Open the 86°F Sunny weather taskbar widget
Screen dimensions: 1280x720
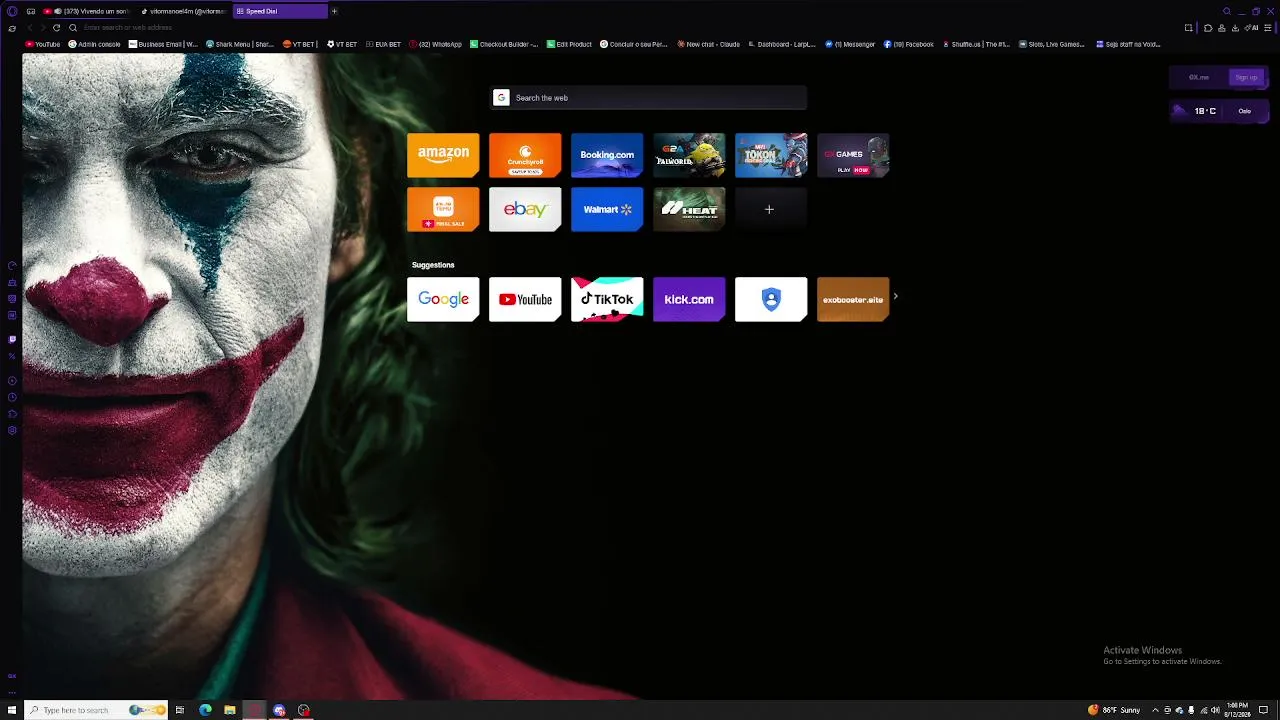click(x=1114, y=710)
